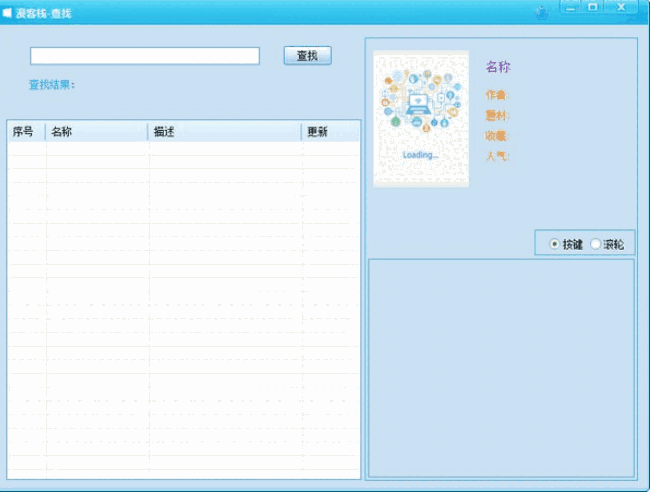Click the window title 漫客栈-查找
Viewport: 651px width, 492px height.
tap(44, 13)
